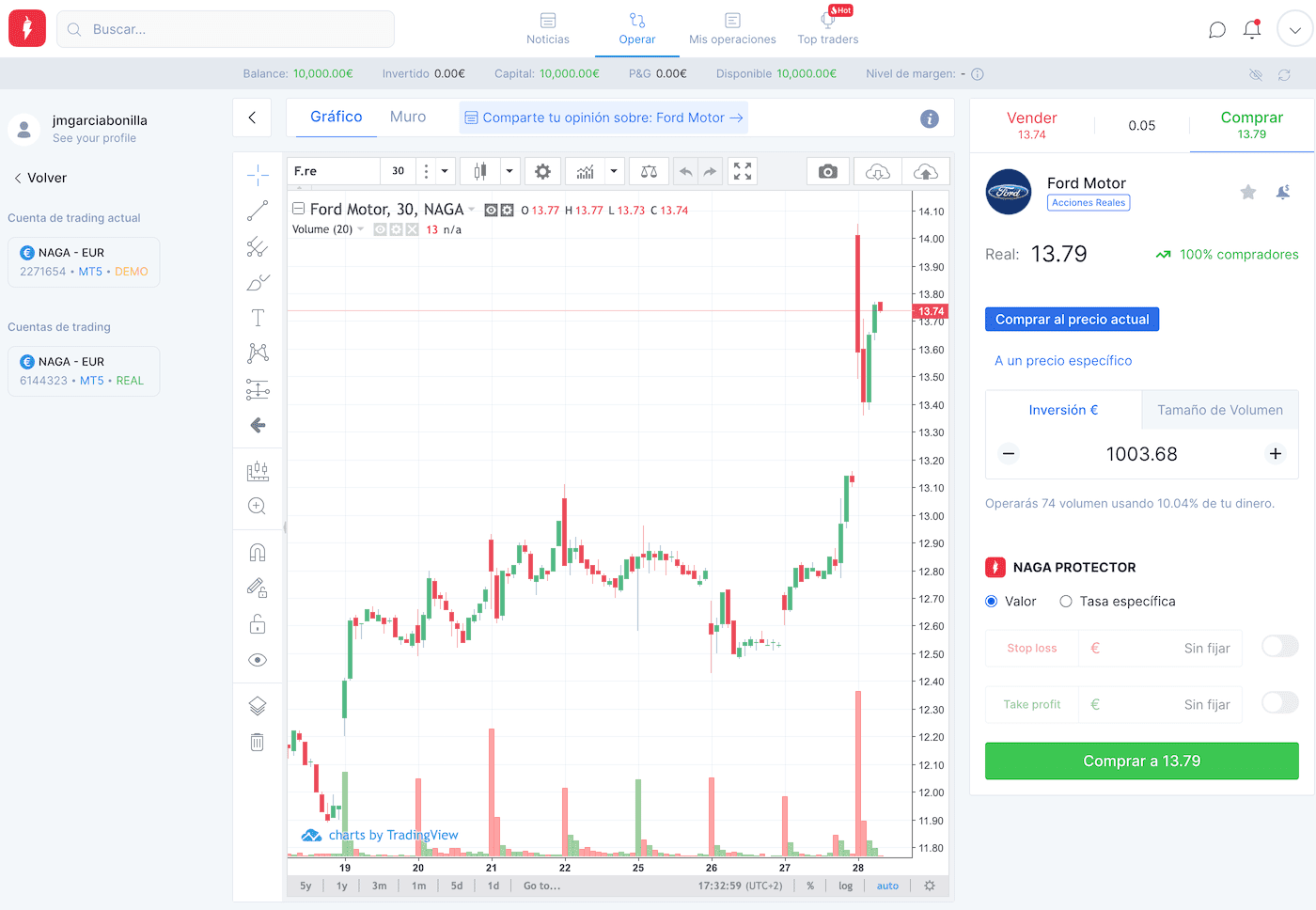Select the pattern drawing tool
This screenshot has width=1316, height=910.
(258, 353)
